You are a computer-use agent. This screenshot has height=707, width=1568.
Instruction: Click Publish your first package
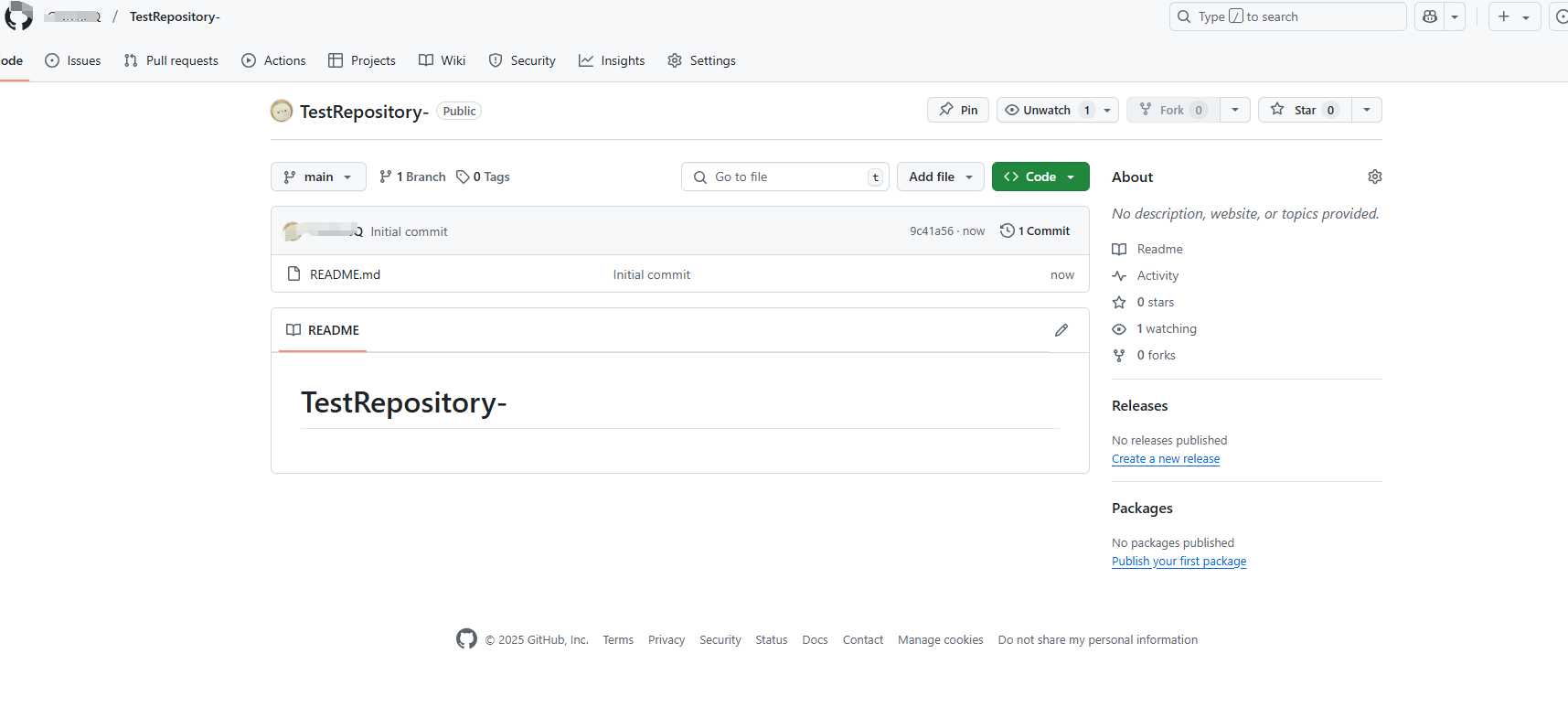(1179, 562)
